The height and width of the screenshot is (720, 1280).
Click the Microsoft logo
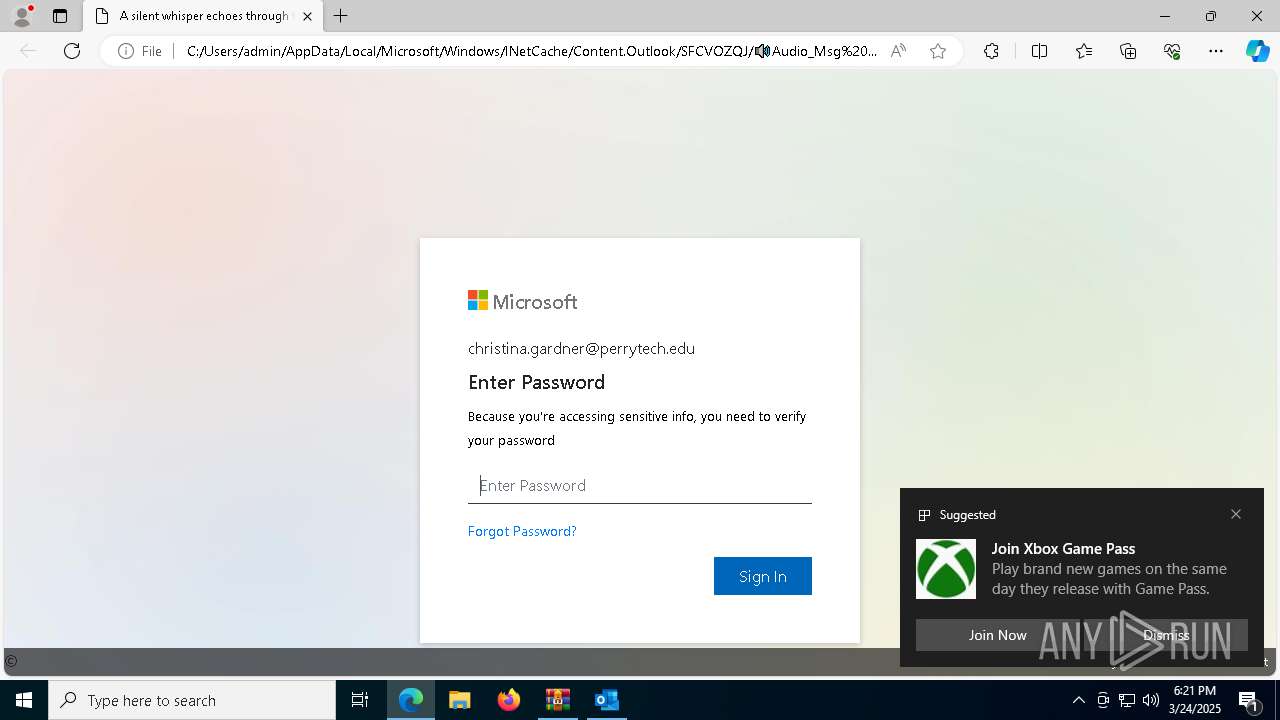523,301
